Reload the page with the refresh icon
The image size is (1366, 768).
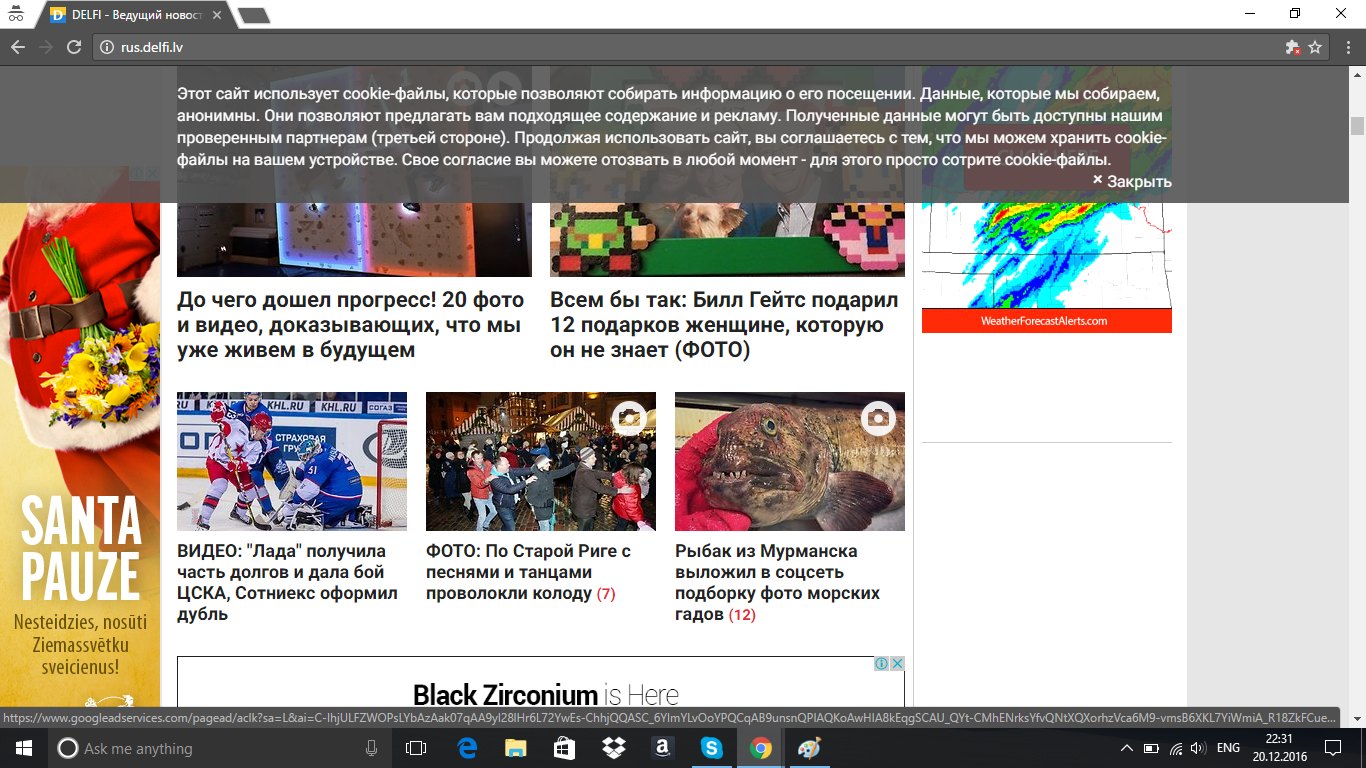pos(73,47)
